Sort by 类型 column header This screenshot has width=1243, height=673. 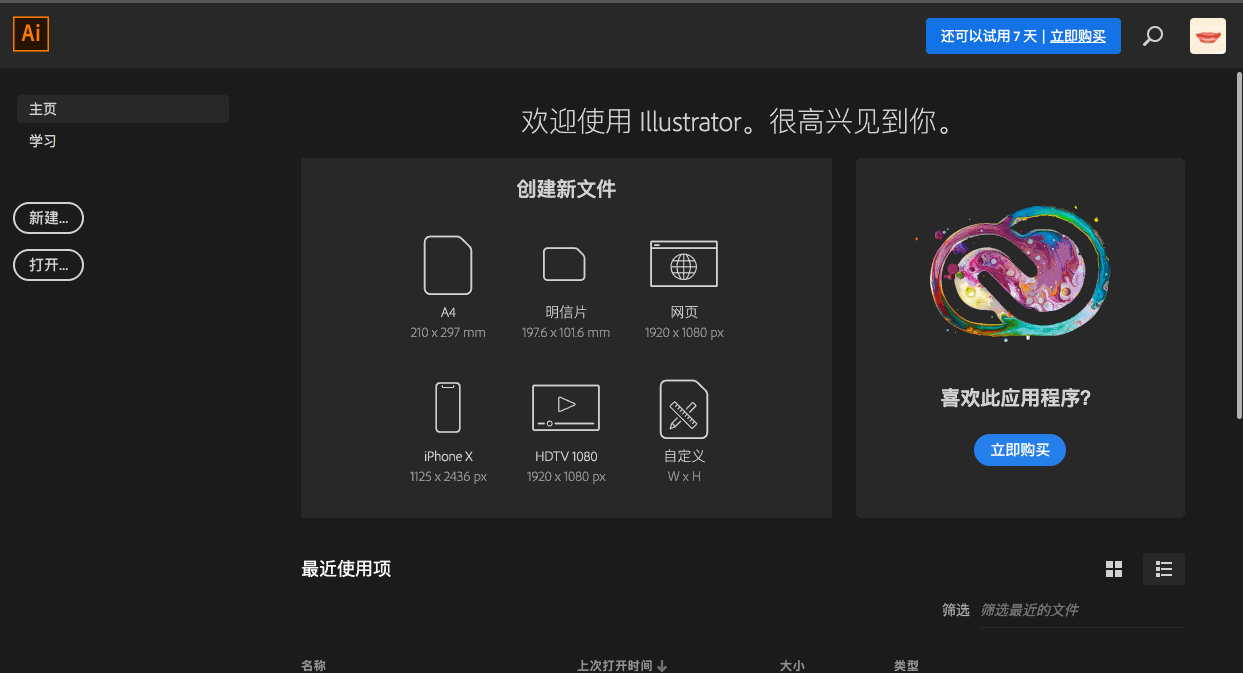click(x=906, y=665)
